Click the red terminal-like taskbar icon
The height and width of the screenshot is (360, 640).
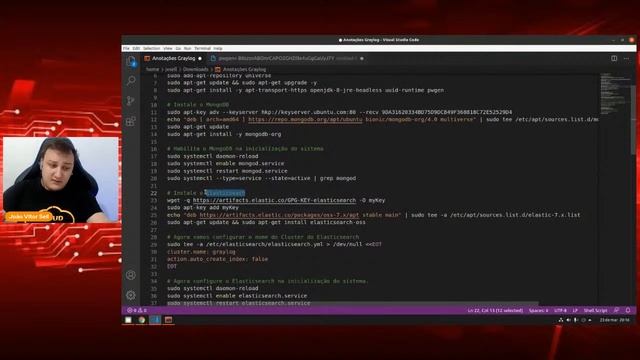(x=169, y=320)
